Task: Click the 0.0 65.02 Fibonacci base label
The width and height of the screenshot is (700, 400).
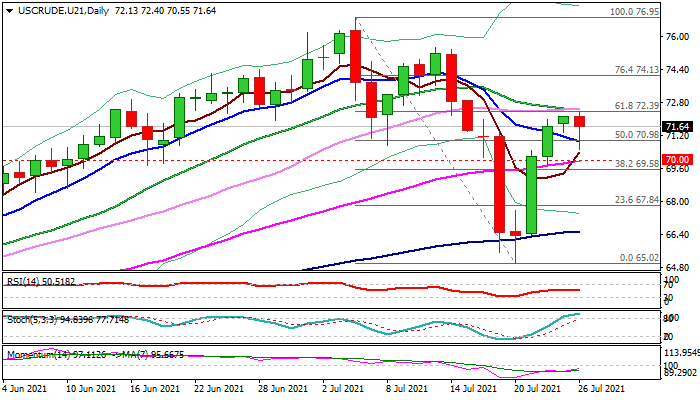Action: click(639, 258)
